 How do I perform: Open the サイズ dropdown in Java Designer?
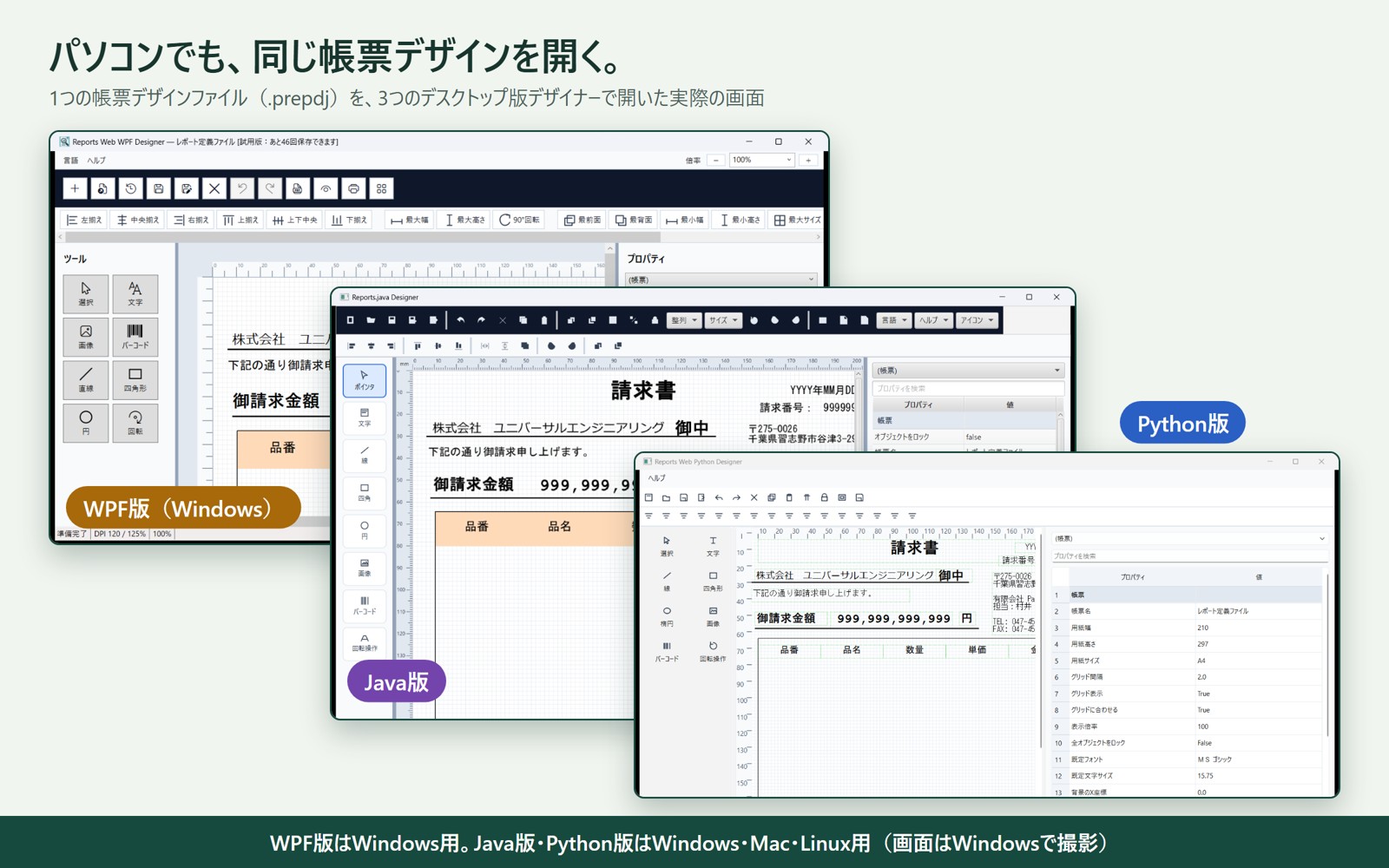click(x=723, y=320)
